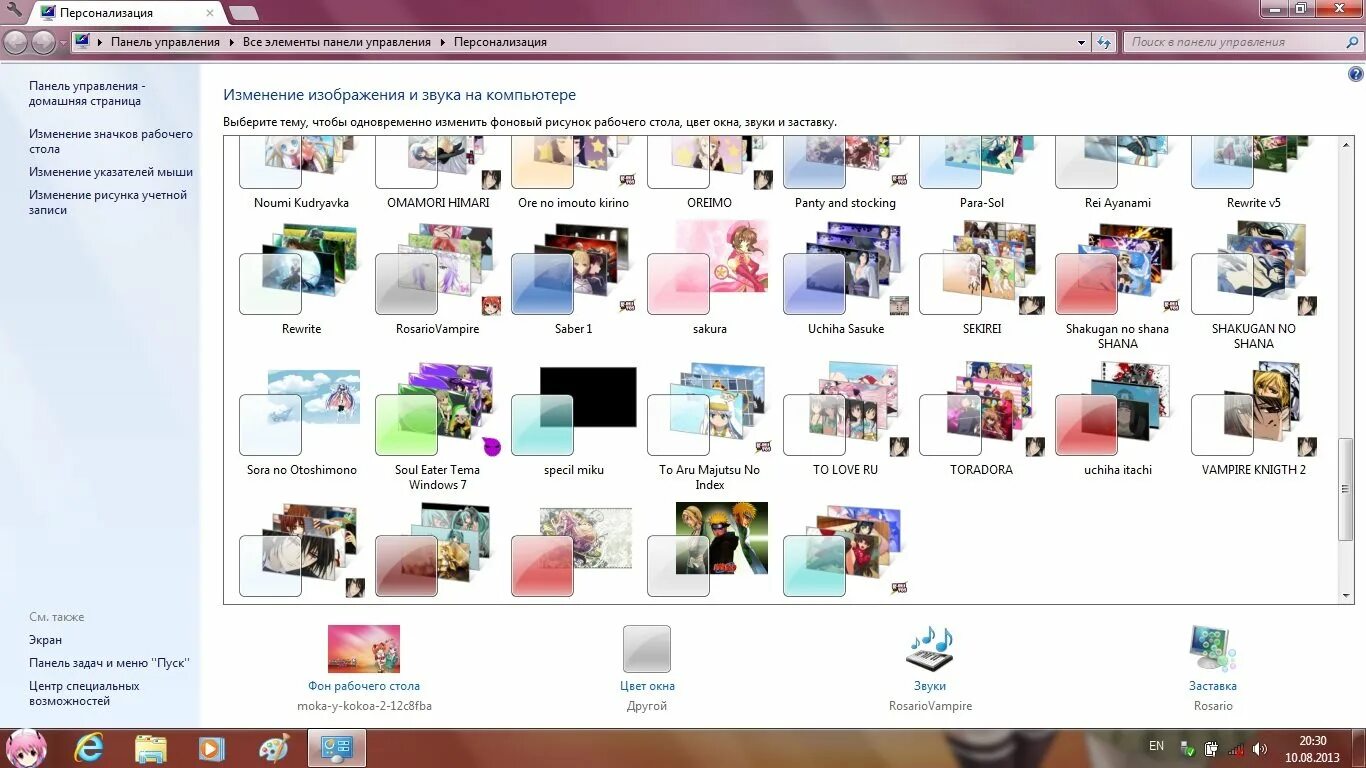Screen dimensions: 1366x768
Task: Expand the address bar history dropdown
Action: click(1081, 42)
